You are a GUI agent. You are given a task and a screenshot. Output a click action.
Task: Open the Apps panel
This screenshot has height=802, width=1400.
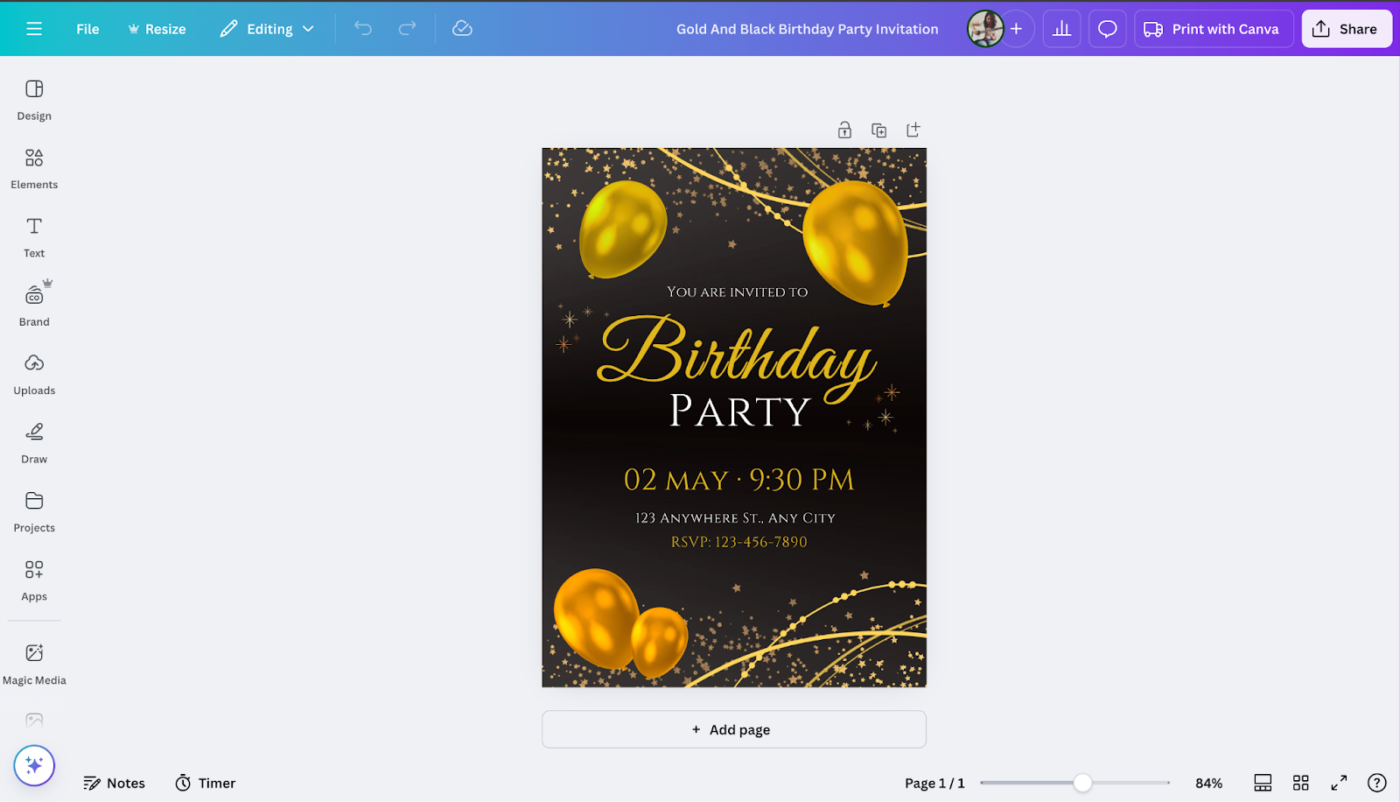point(34,581)
